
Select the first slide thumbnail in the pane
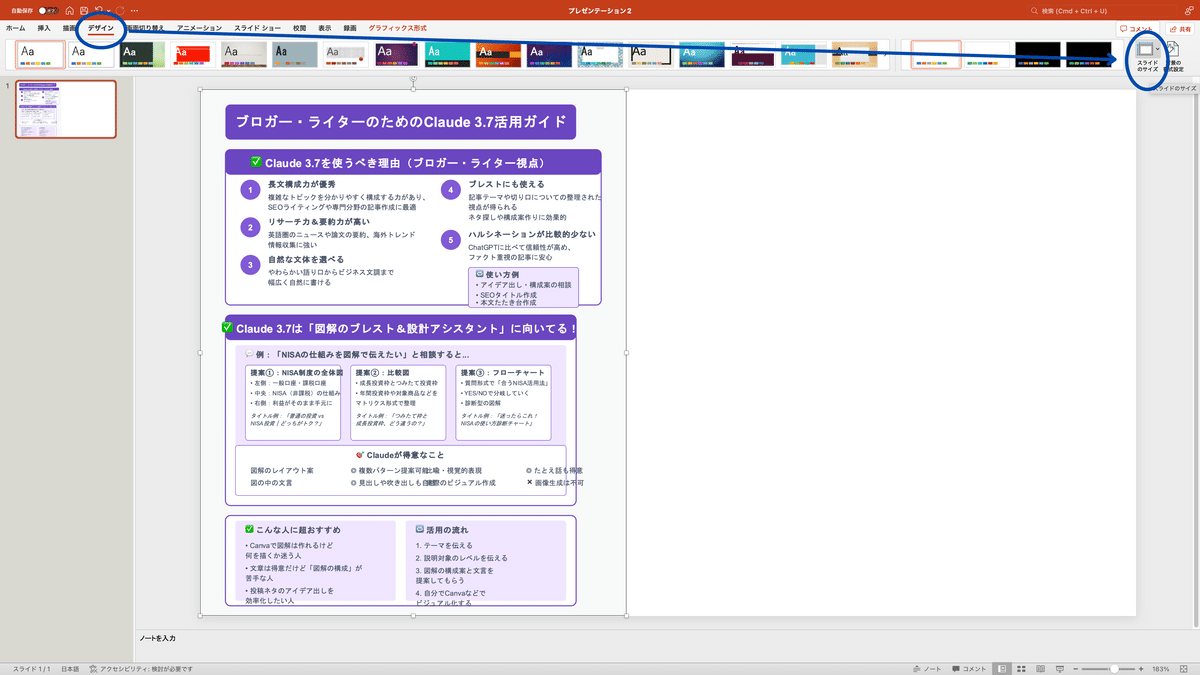pyautogui.click(x=65, y=108)
